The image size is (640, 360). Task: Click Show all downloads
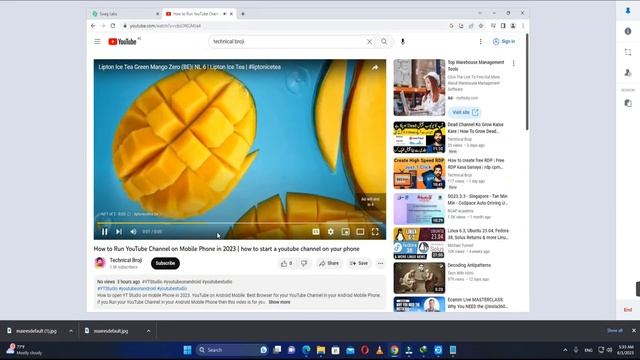(x=615, y=331)
